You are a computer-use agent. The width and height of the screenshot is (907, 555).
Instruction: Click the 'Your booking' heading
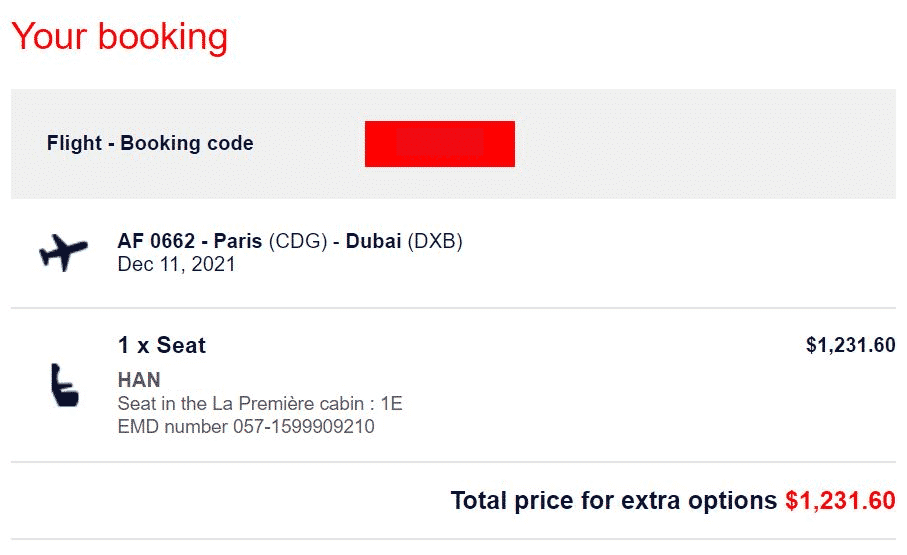(x=120, y=36)
